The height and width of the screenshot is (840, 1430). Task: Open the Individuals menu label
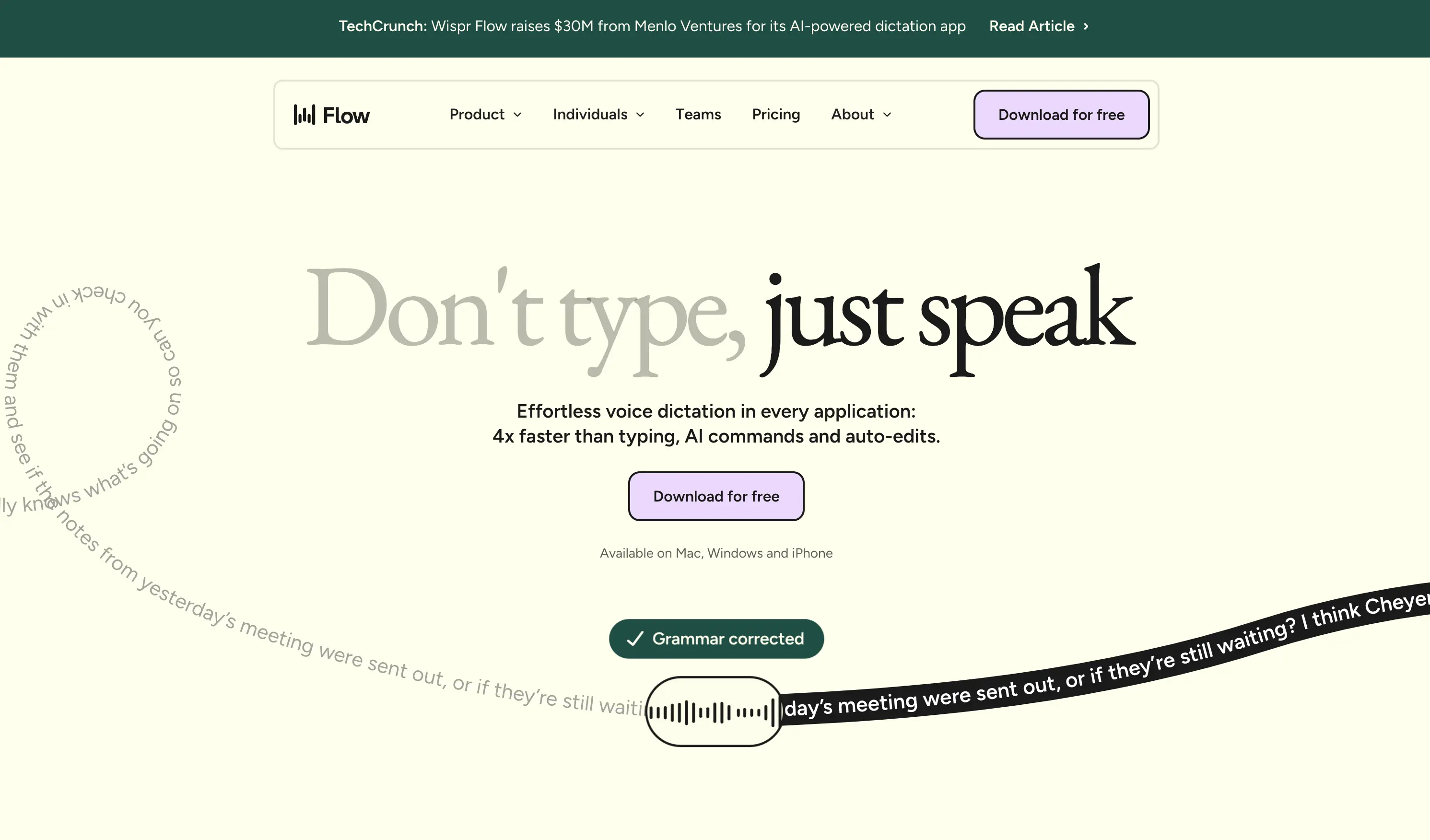pyautogui.click(x=590, y=115)
